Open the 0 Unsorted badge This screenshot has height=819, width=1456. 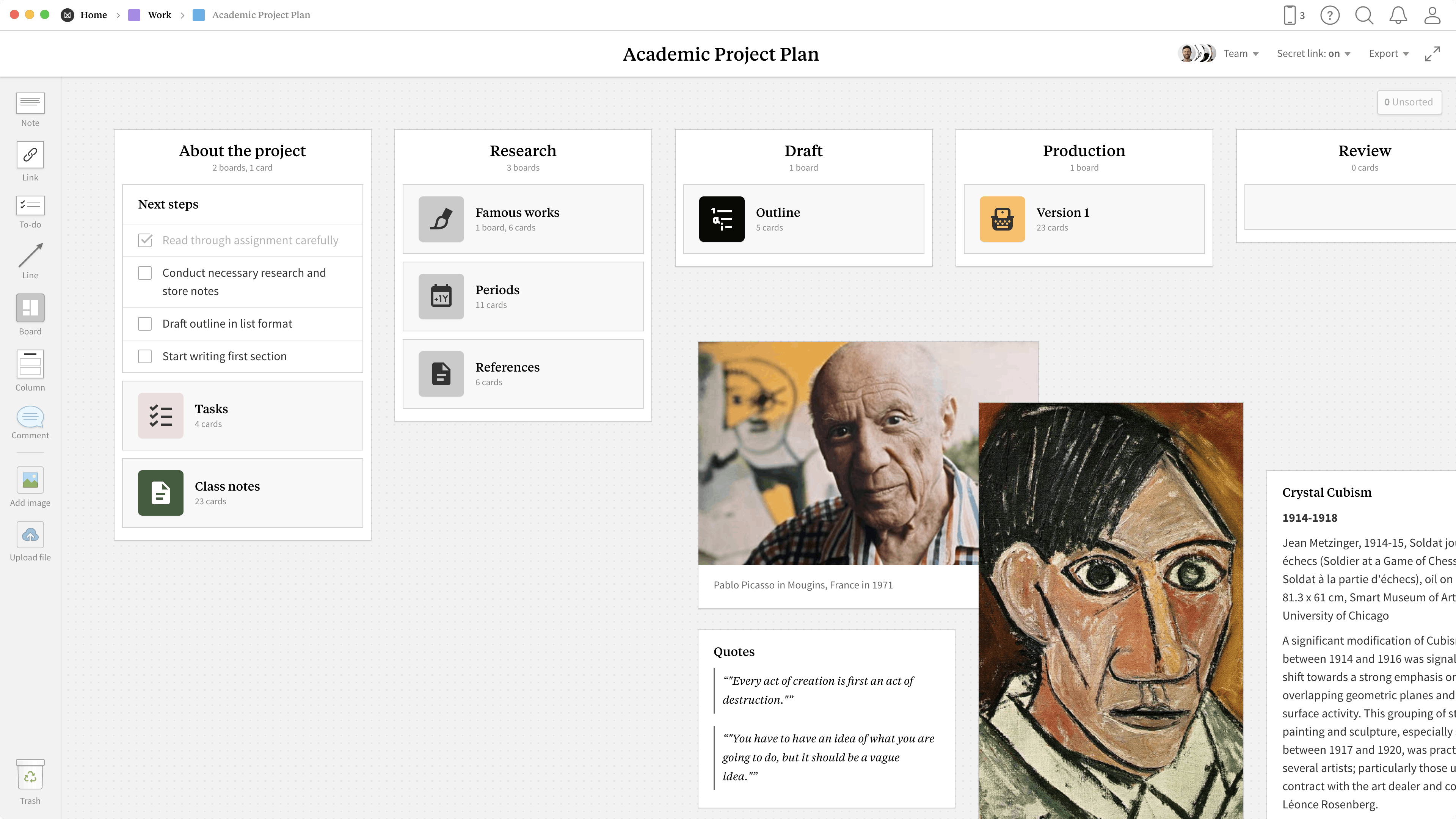click(1409, 102)
